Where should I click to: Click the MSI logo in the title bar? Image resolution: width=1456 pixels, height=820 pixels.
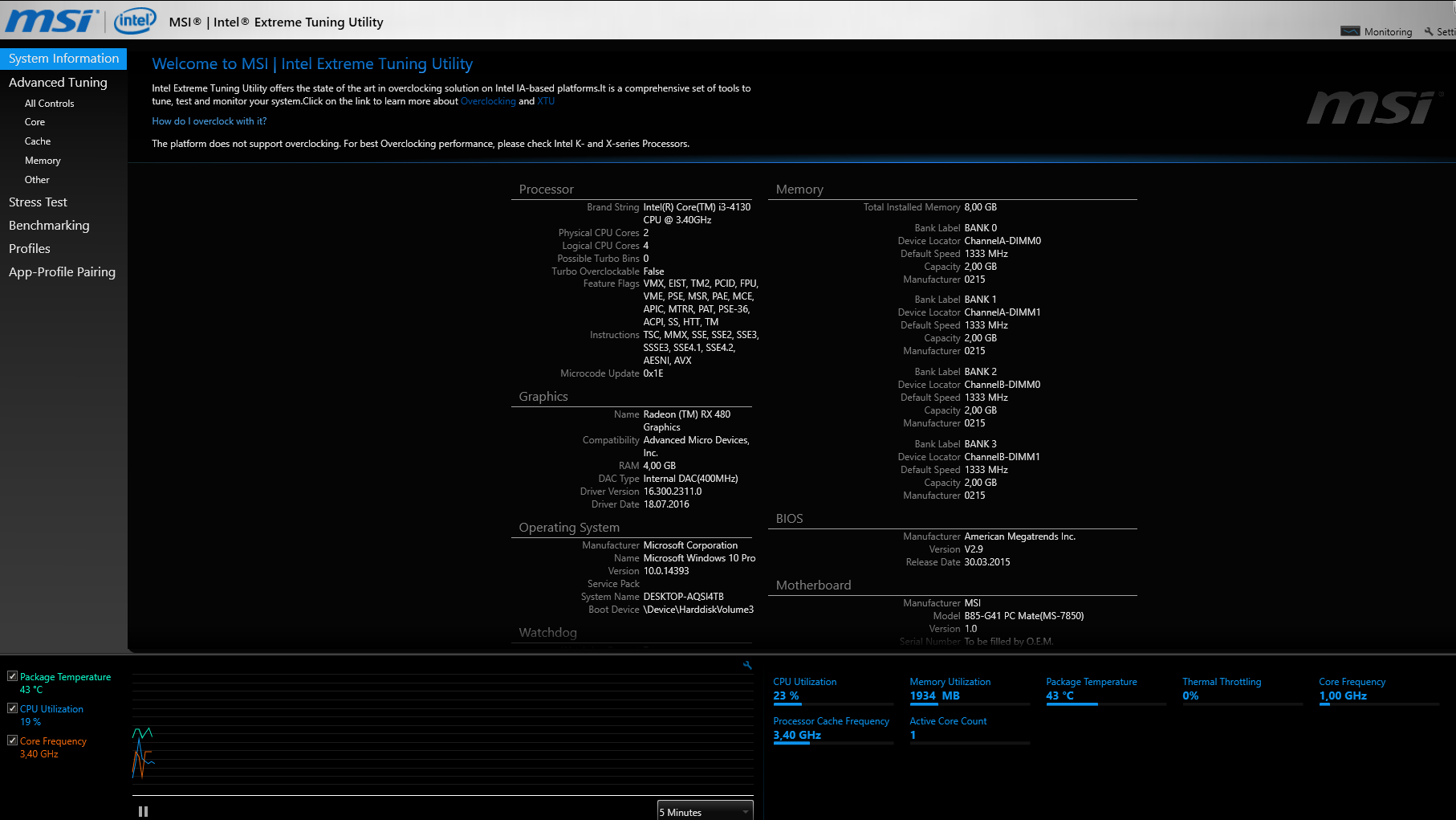click(x=52, y=21)
